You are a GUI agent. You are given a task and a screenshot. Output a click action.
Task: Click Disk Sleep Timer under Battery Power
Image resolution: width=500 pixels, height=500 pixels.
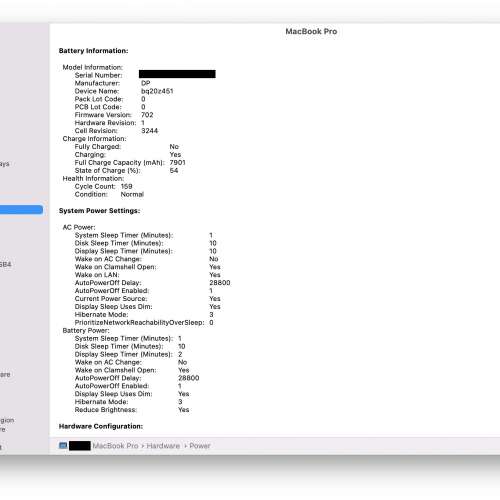click(x=119, y=347)
